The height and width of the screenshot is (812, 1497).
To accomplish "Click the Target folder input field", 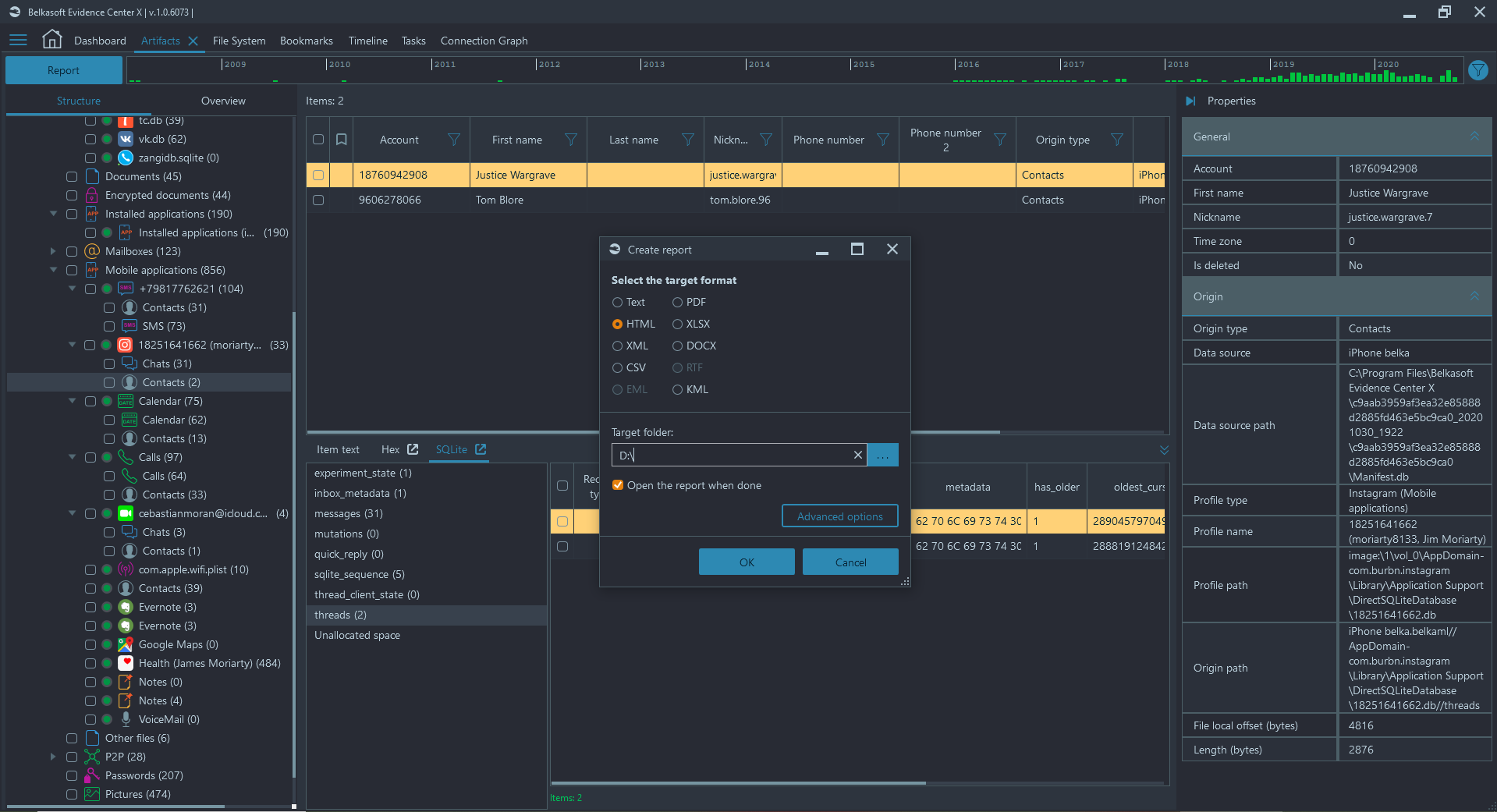I will [739, 455].
